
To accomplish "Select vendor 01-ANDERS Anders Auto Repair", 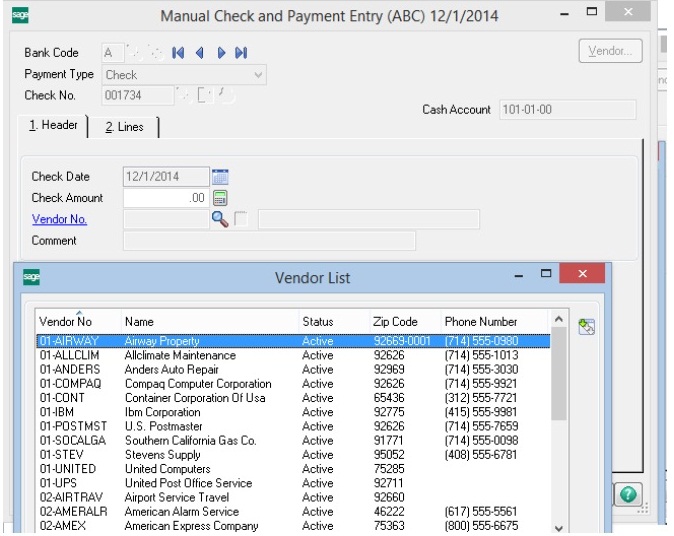I will pos(293,370).
